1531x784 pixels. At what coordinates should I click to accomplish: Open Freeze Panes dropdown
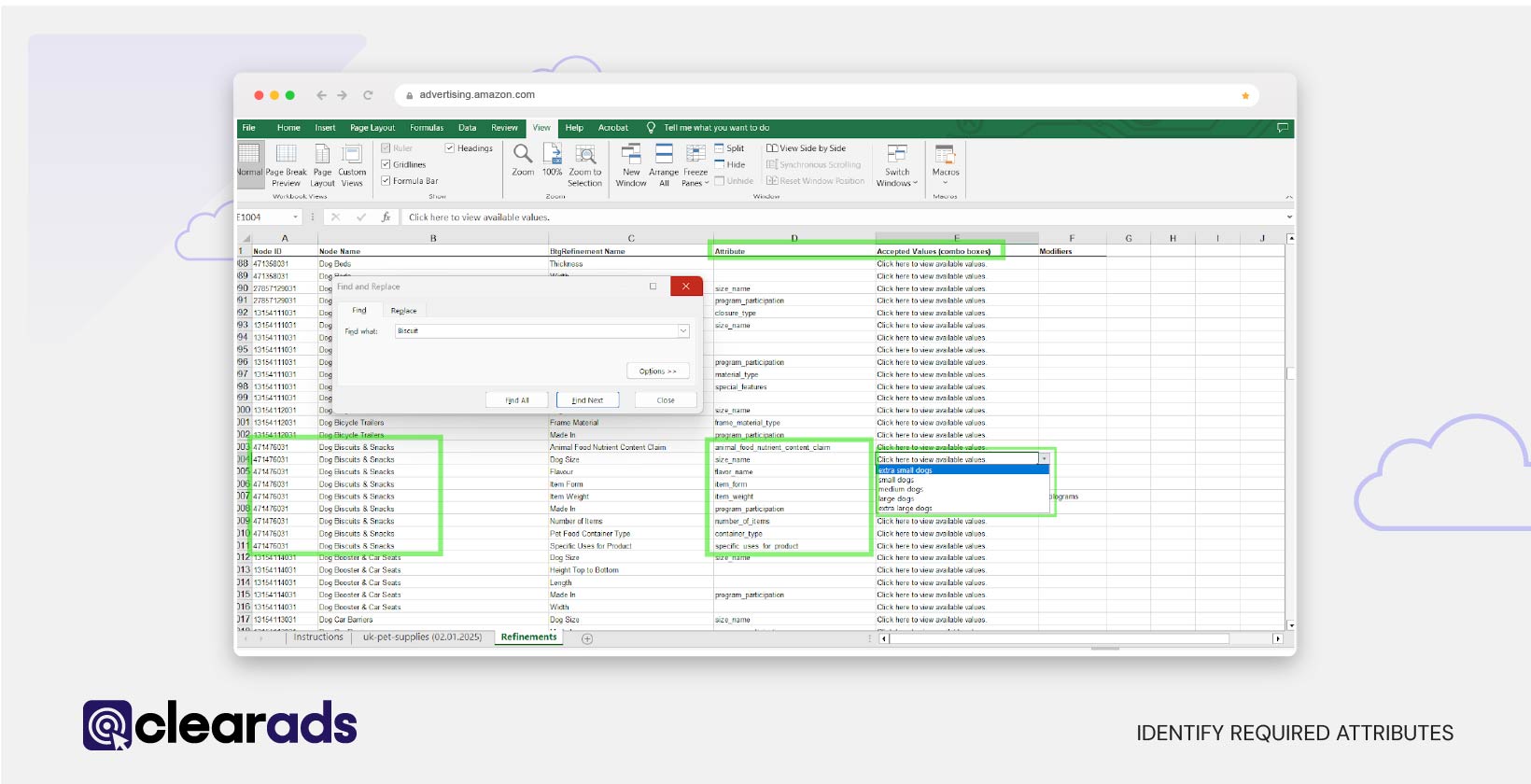click(x=695, y=164)
